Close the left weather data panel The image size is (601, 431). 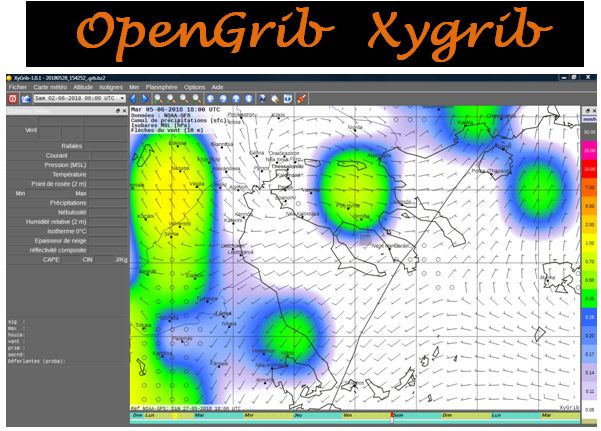click(125, 111)
